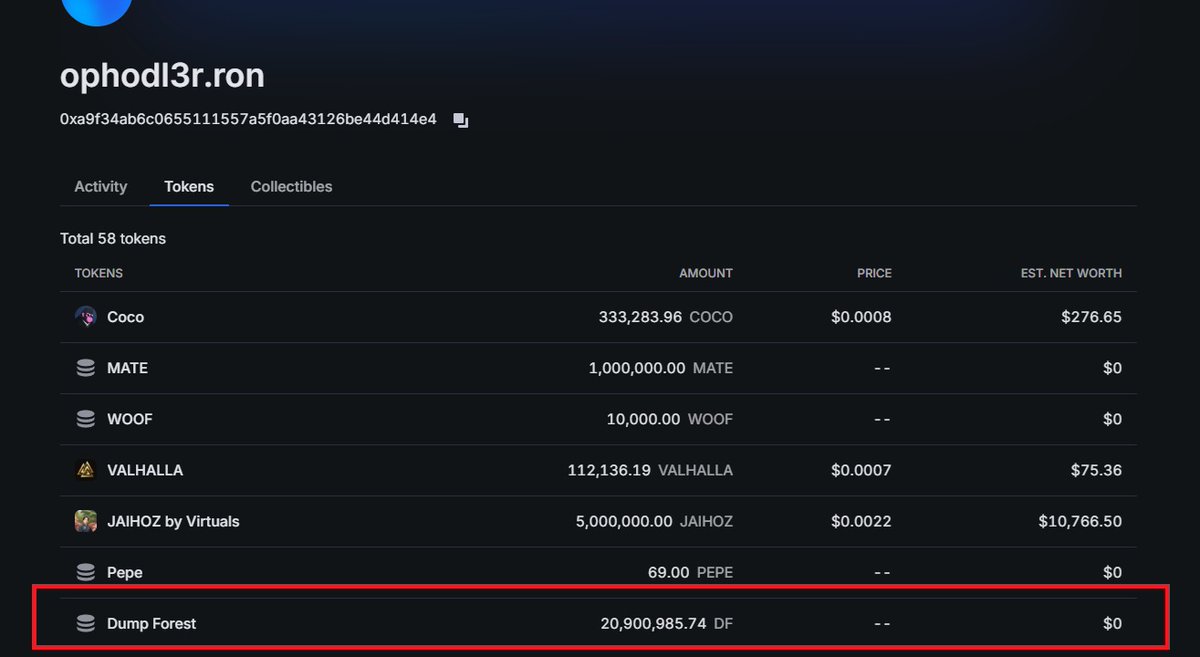Click the Pepe token stack icon
The height and width of the screenshot is (657, 1200).
(x=86, y=572)
